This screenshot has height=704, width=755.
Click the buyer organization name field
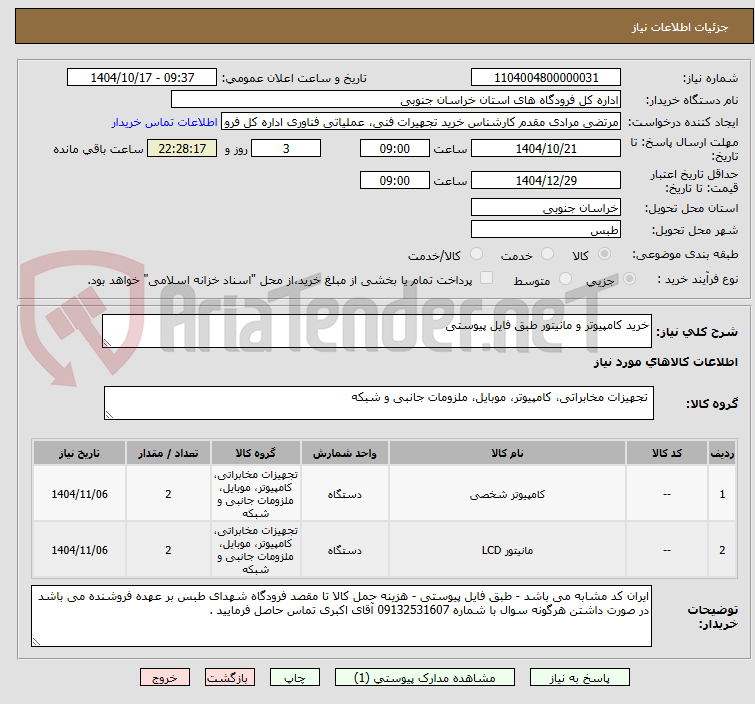tap(396, 100)
